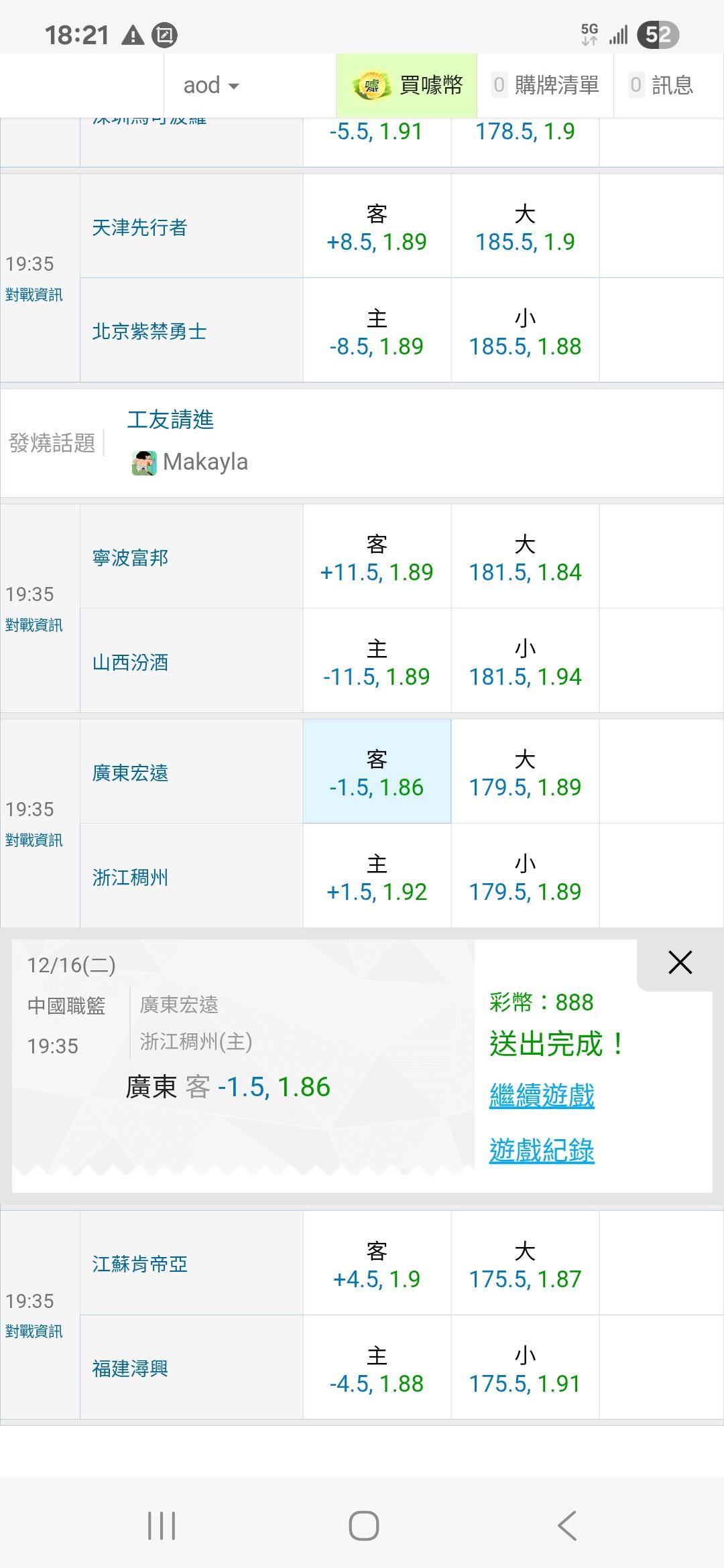Close the bet confirmation panel
The width and height of the screenshot is (724, 1568).
[680, 963]
